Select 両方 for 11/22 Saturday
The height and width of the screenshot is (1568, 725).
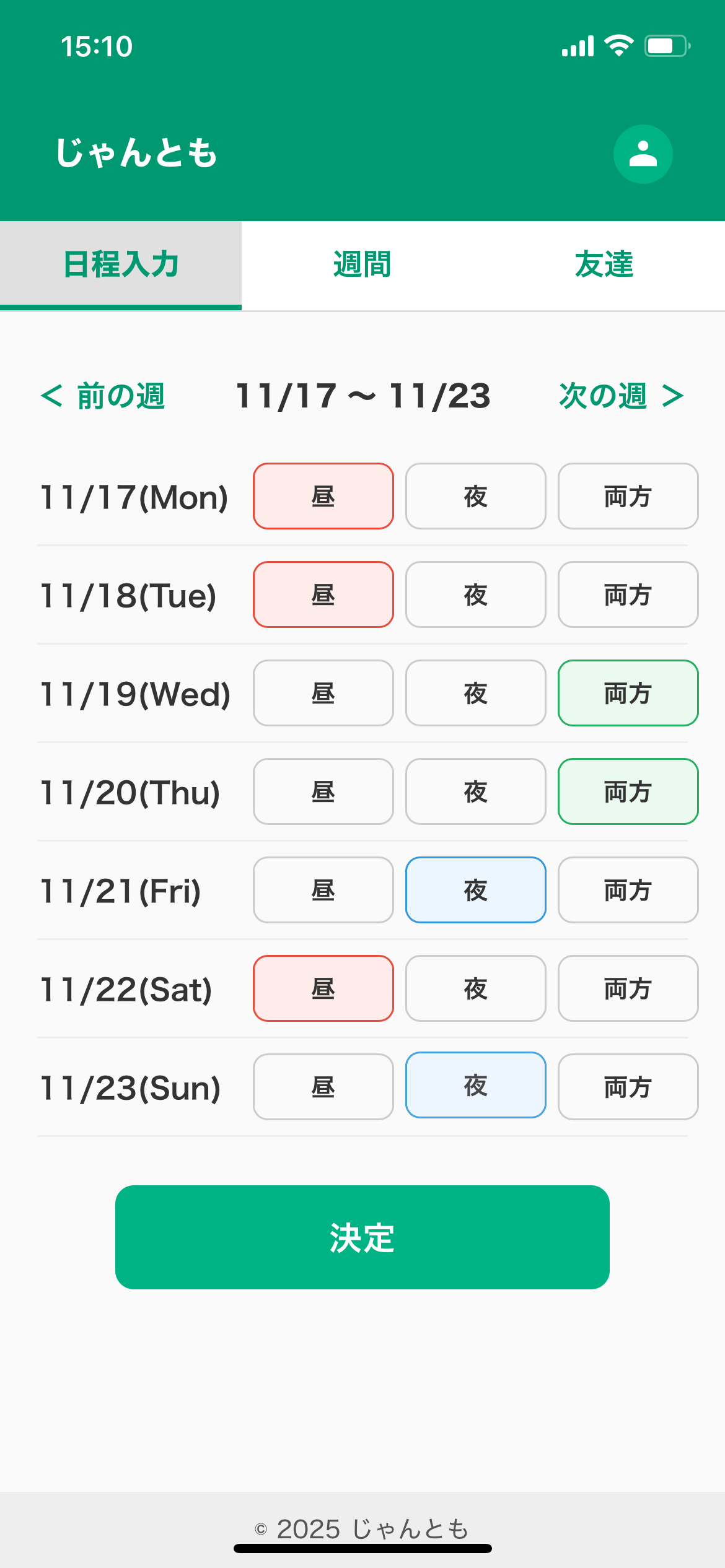628,988
